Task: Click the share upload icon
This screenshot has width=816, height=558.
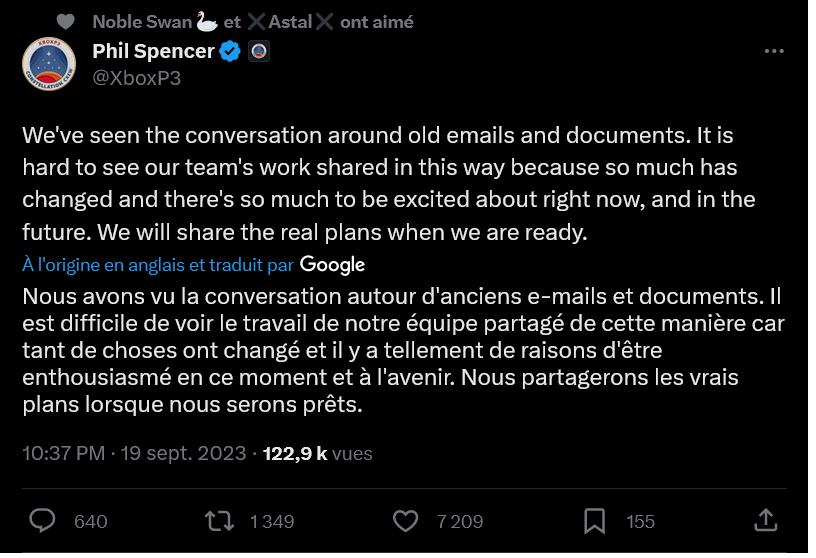Action: click(765, 520)
